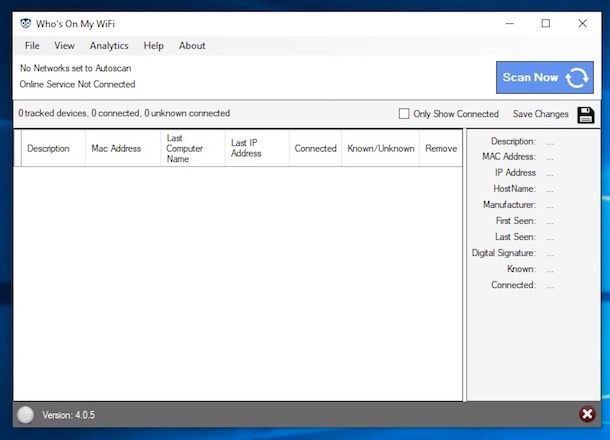Click Last IP Address column header

[x=257, y=148]
